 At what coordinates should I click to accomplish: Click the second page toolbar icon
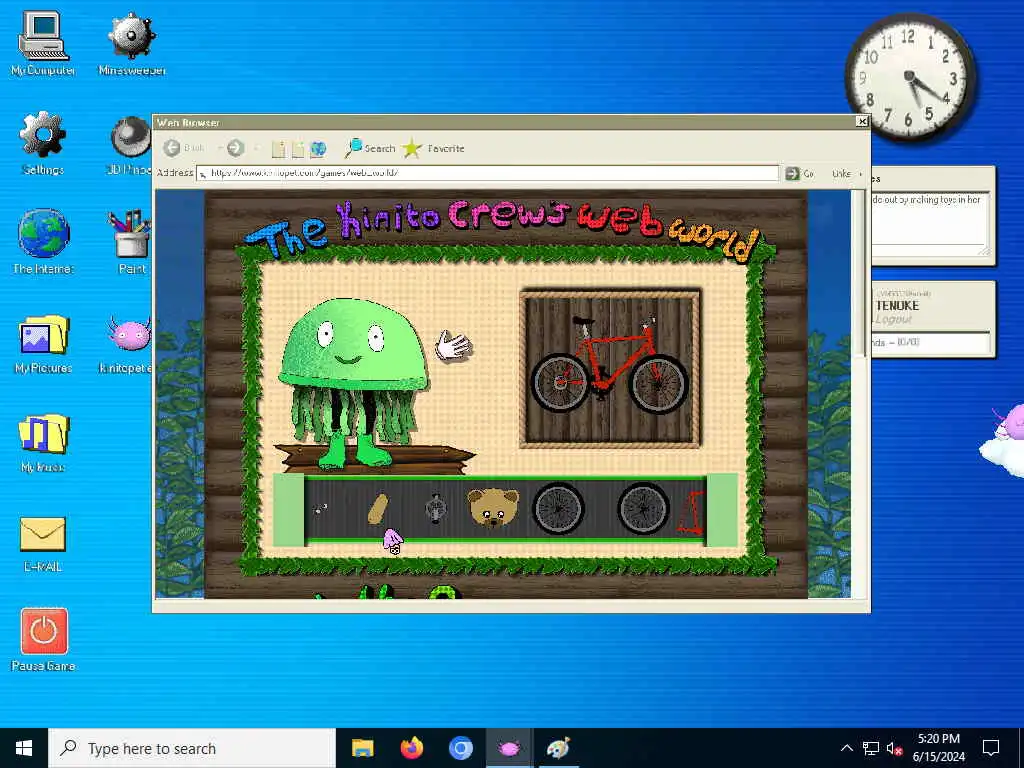298,149
